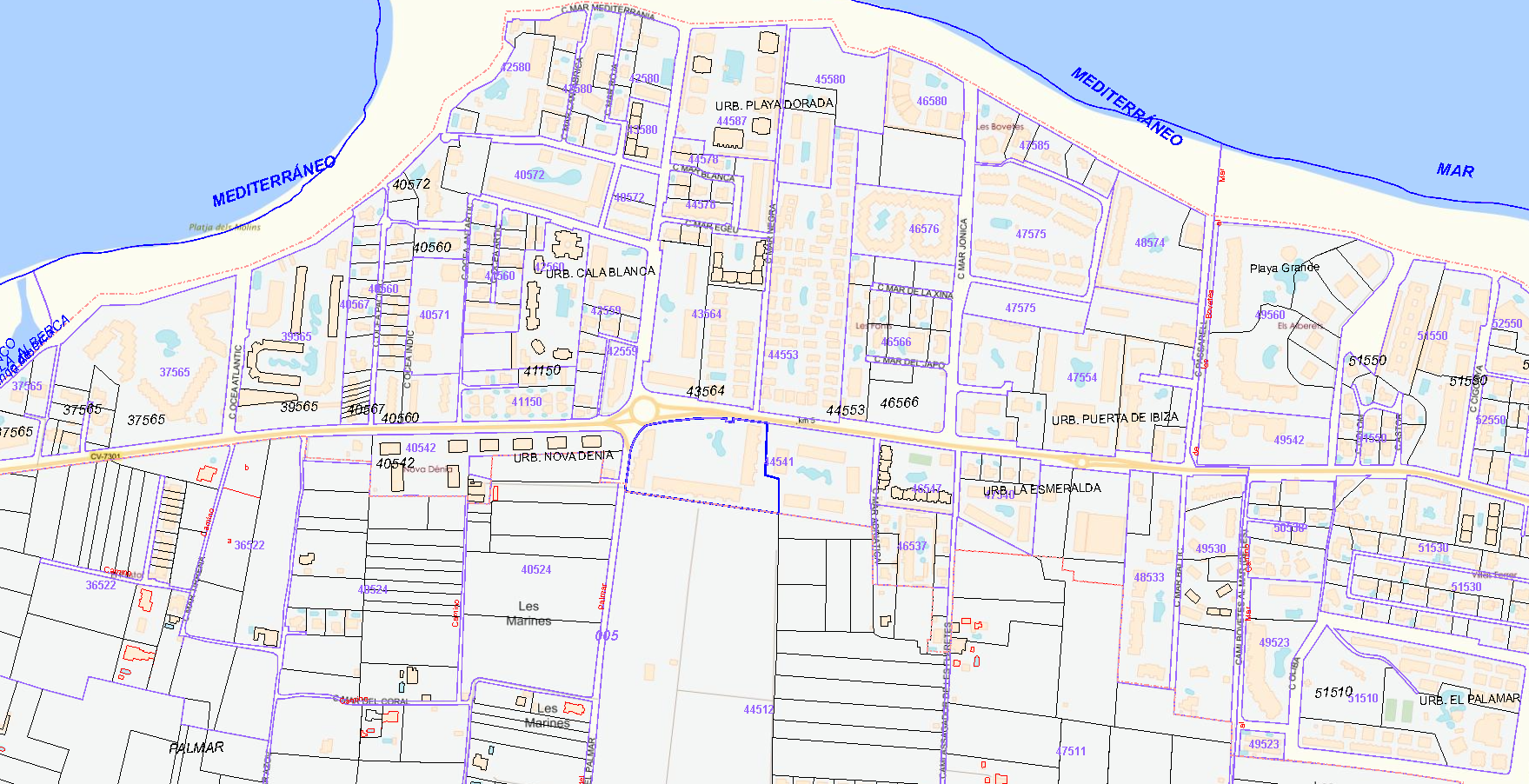1529x784 pixels.
Task: Select the URB. NOVA DENIA label
Action: [x=563, y=456]
